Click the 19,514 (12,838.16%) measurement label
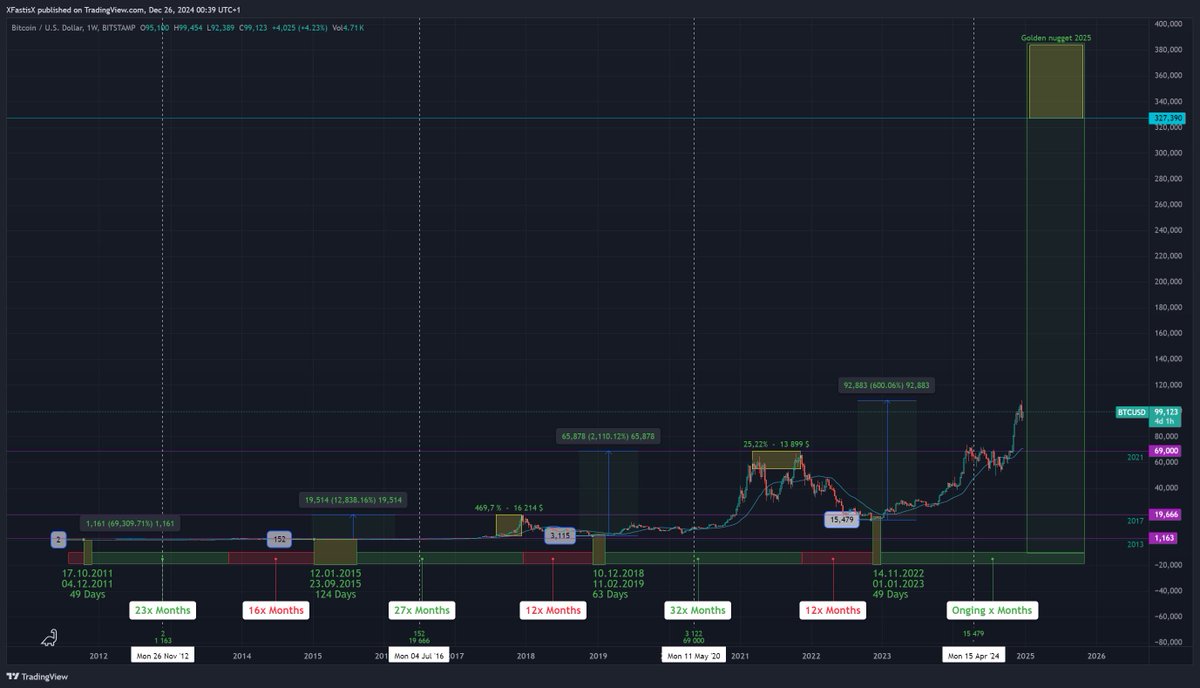Image resolution: width=1200 pixels, height=688 pixels. (x=353, y=499)
